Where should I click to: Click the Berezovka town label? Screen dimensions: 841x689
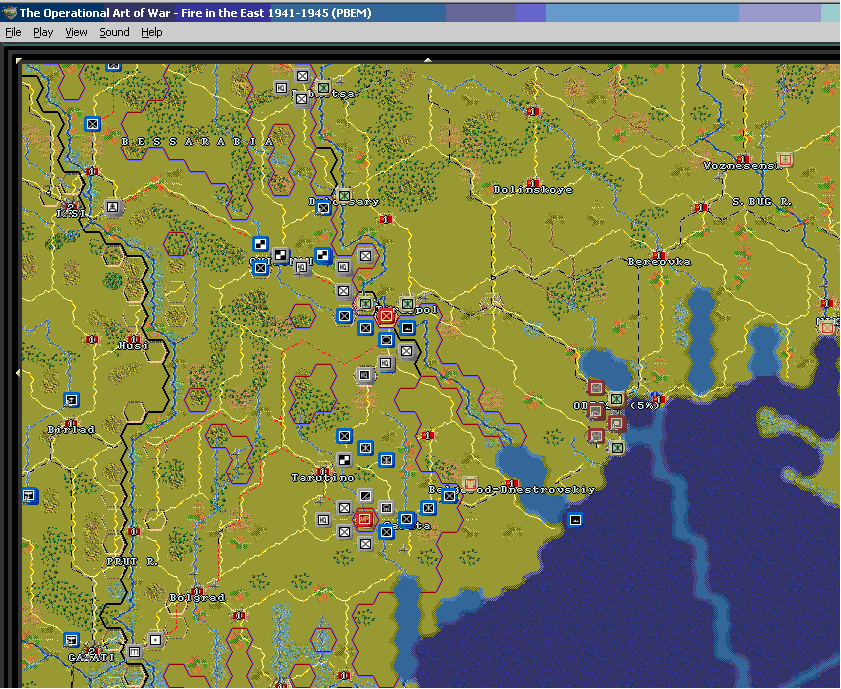pos(659,262)
